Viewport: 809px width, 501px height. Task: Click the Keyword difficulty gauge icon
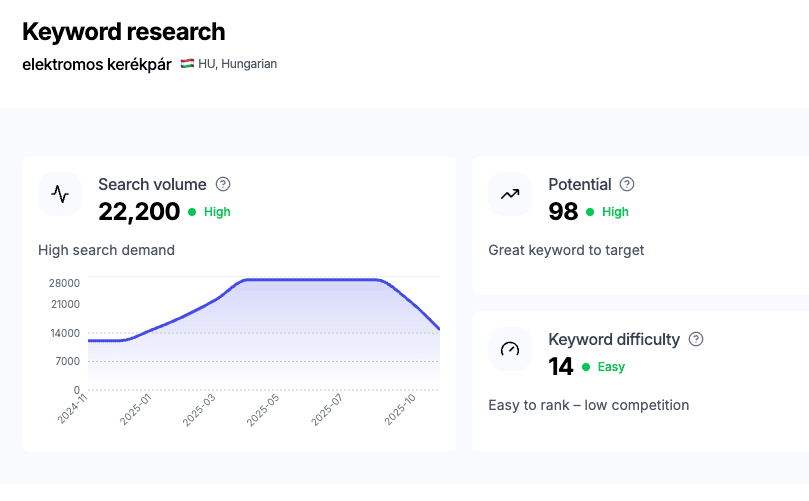coord(510,349)
